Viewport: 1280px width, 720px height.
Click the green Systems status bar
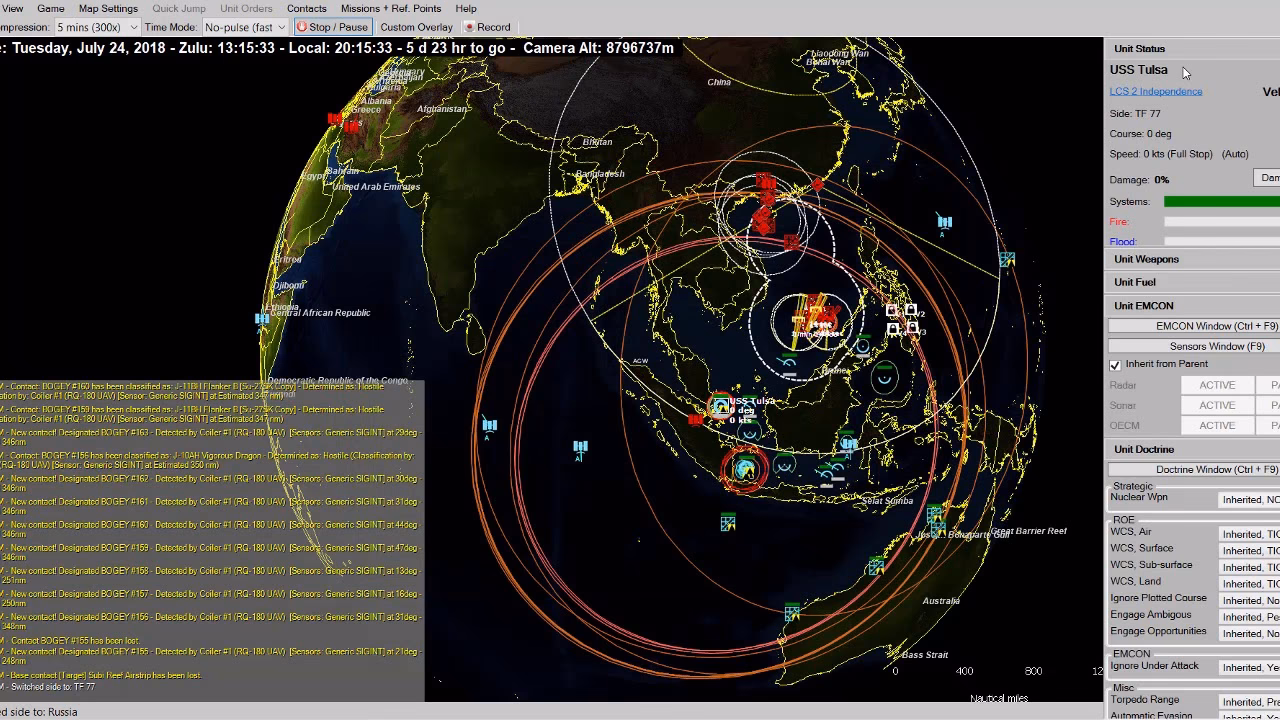1220,202
